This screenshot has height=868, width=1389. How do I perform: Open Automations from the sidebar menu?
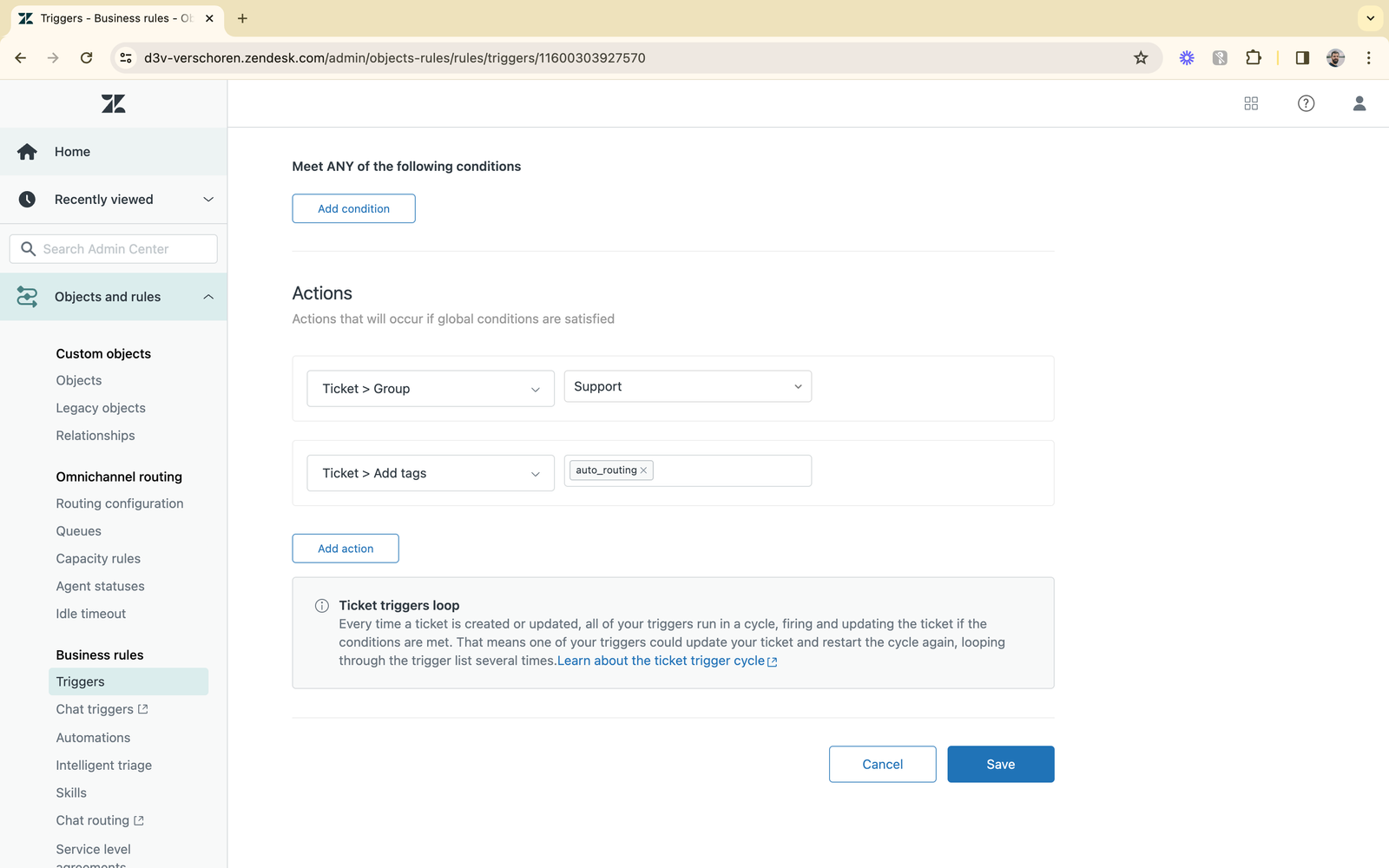(93, 737)
